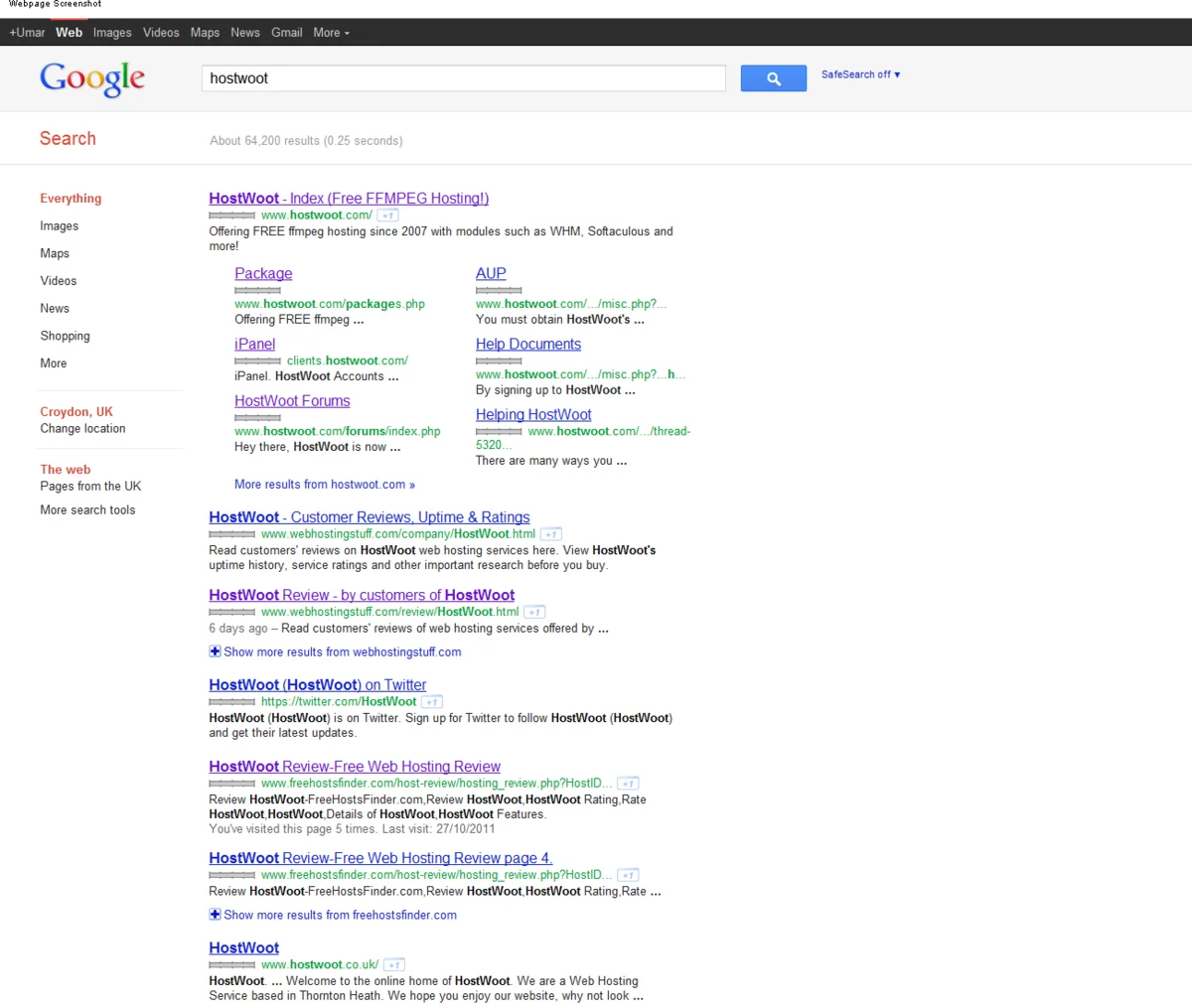Click the www.hostwoot.com/forums/index.php URL
Screen dimensions: 1192x1008
(338, 432)
